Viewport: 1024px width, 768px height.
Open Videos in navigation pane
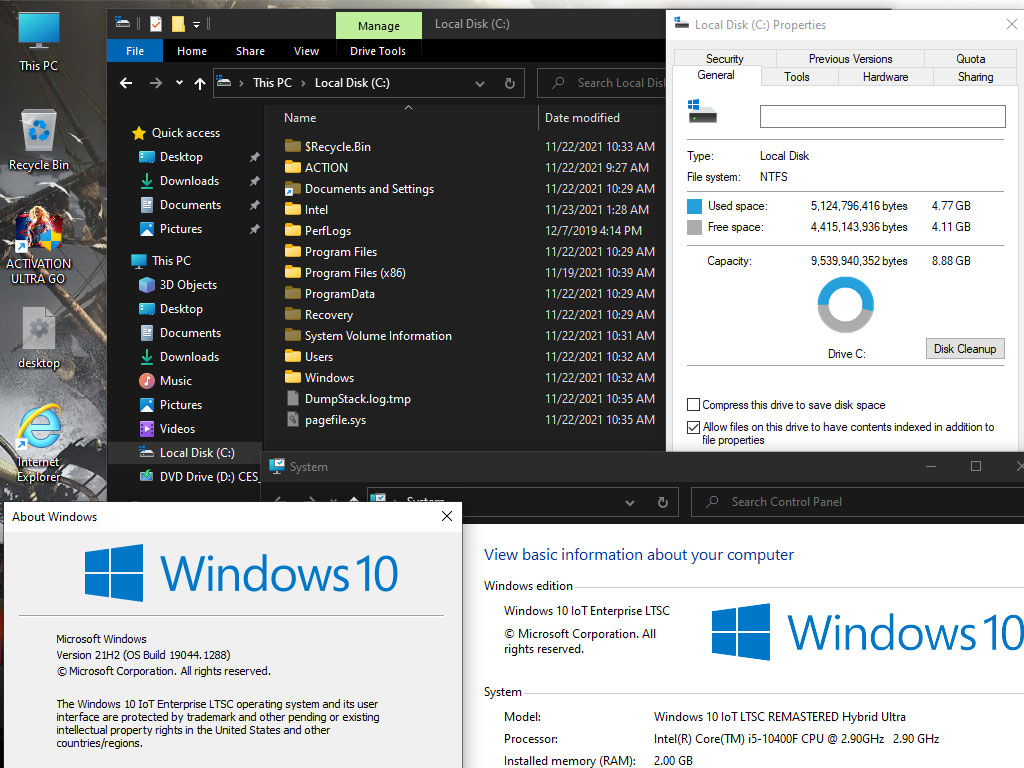(x=167, y=428)
